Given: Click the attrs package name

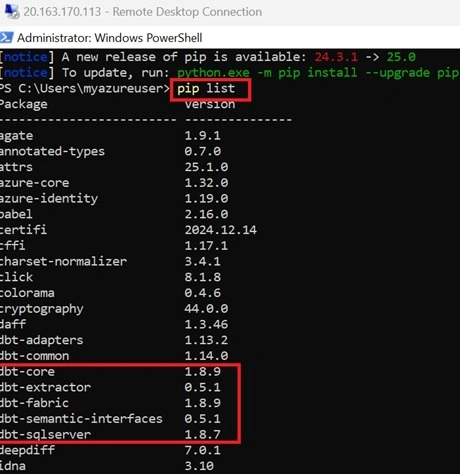Looking at the screenshot, I should coord(16,167).
